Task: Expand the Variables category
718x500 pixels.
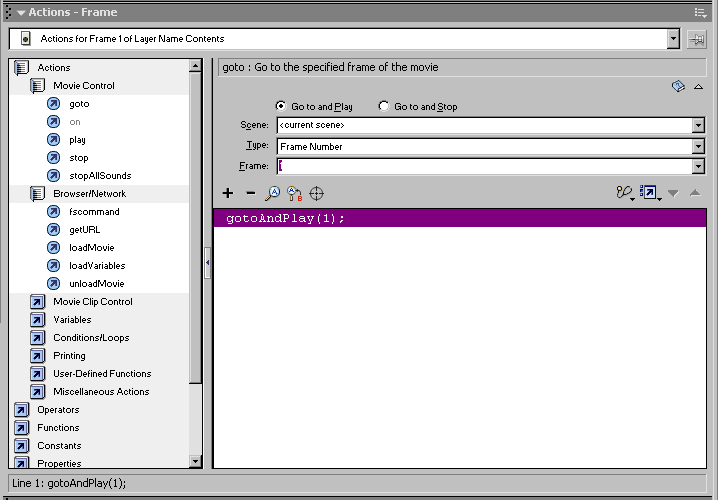Action: pos(37,320)
